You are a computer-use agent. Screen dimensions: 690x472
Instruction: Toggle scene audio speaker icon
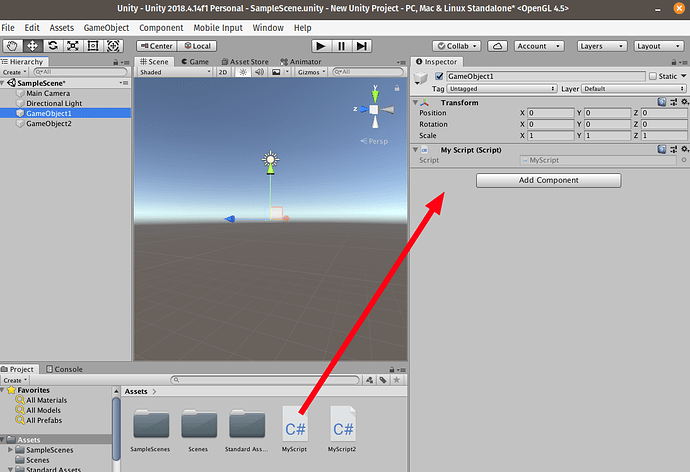tap(259, 72)
